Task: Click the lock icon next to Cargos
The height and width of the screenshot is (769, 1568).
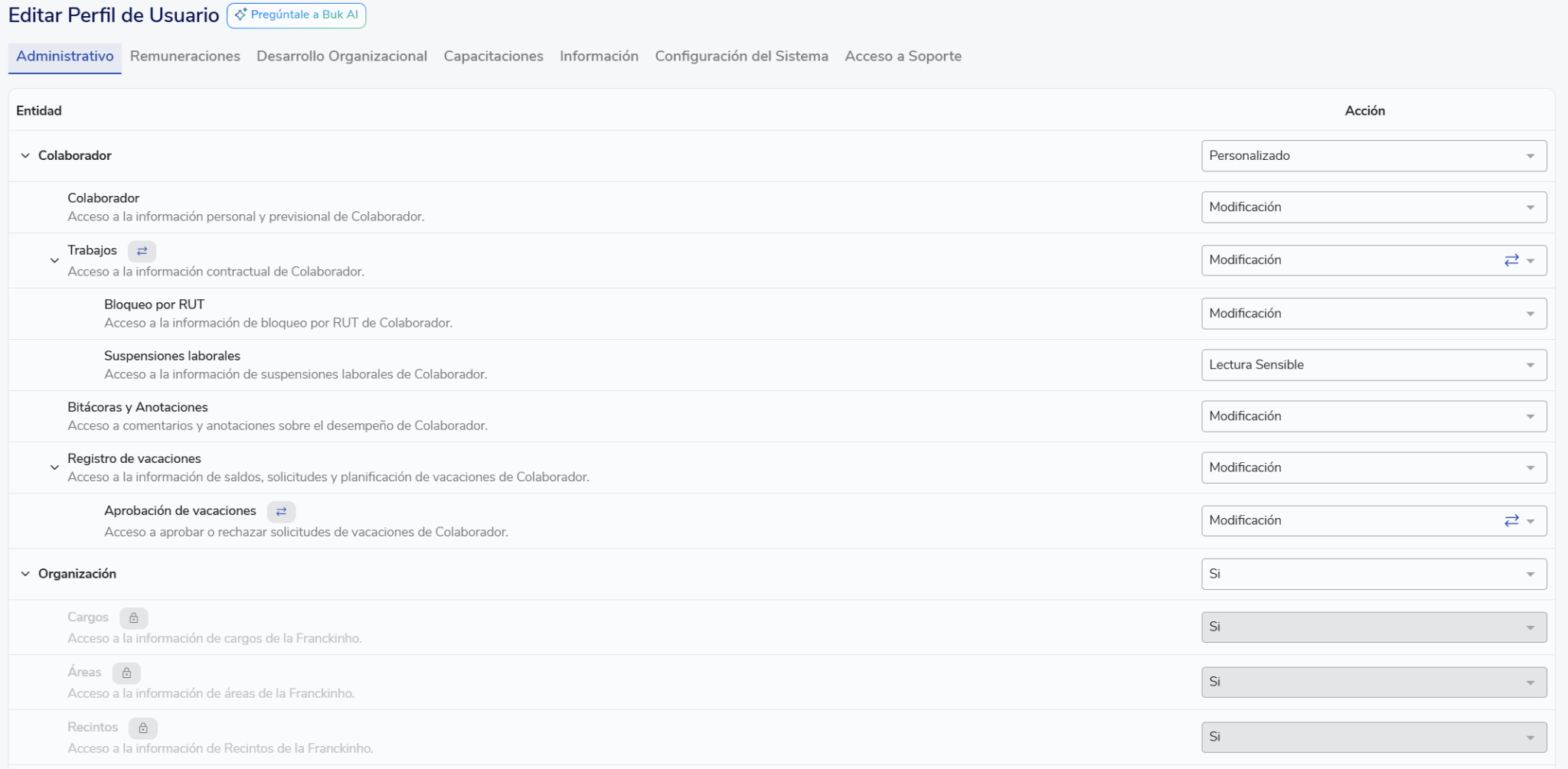Action: click(x=134, y=617)
